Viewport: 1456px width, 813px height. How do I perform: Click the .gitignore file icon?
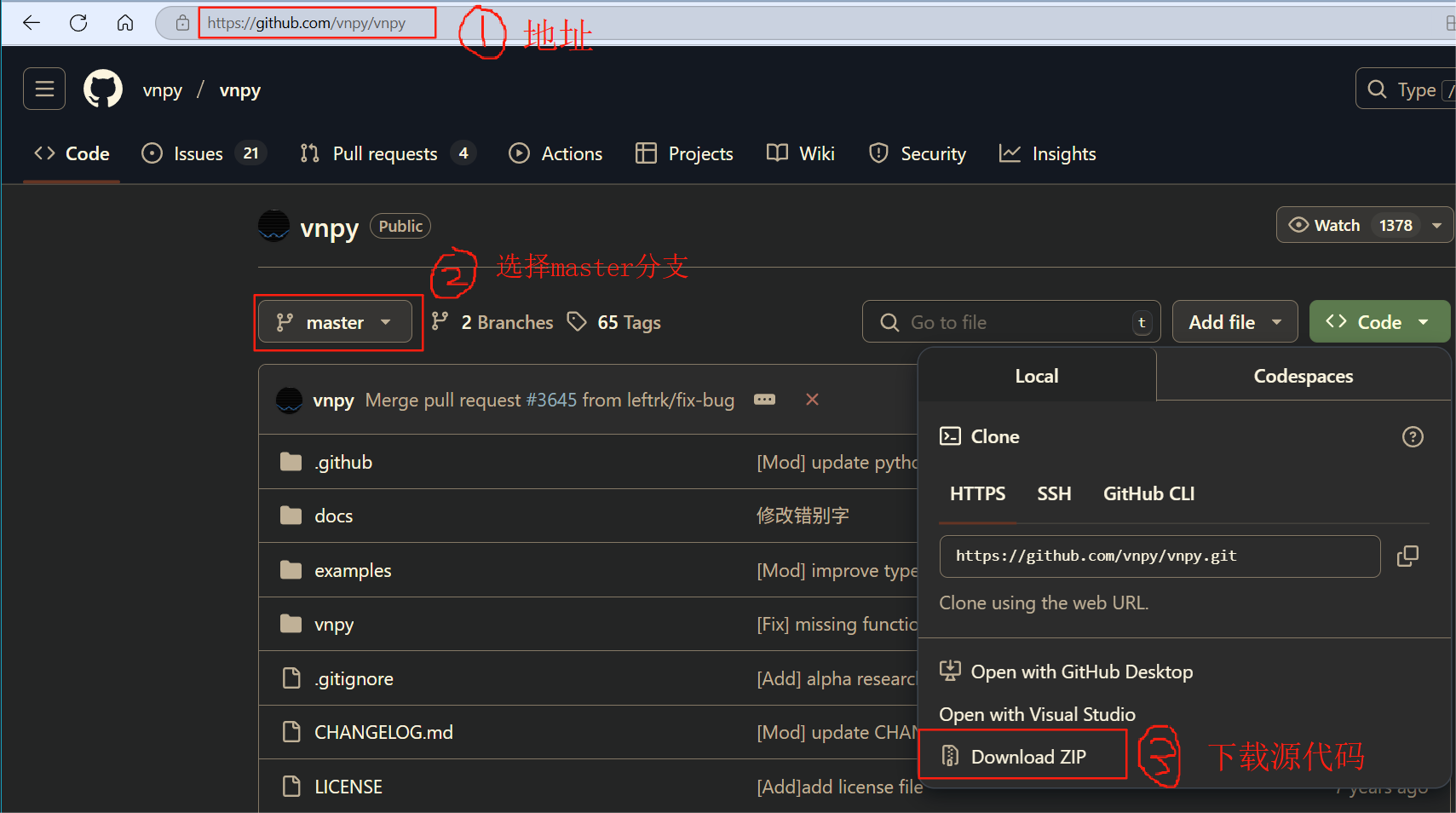coord(291,678)
